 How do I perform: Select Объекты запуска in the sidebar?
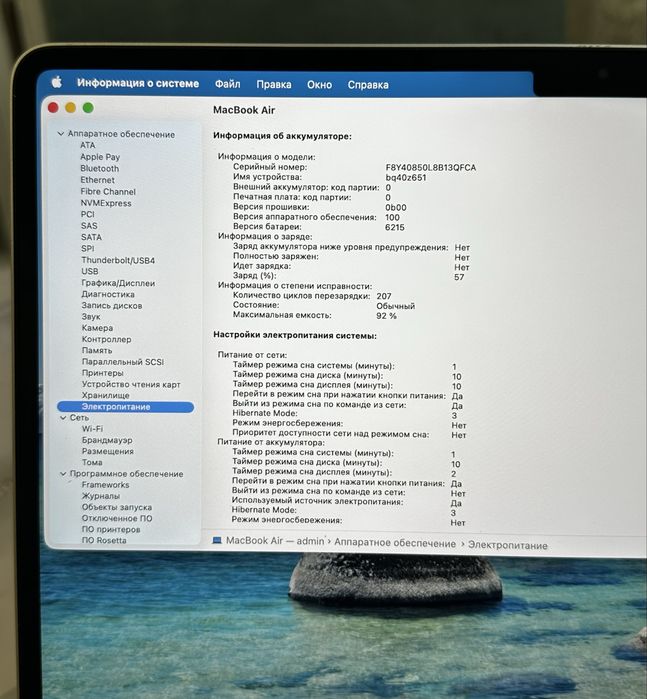(x=117, y=507)
